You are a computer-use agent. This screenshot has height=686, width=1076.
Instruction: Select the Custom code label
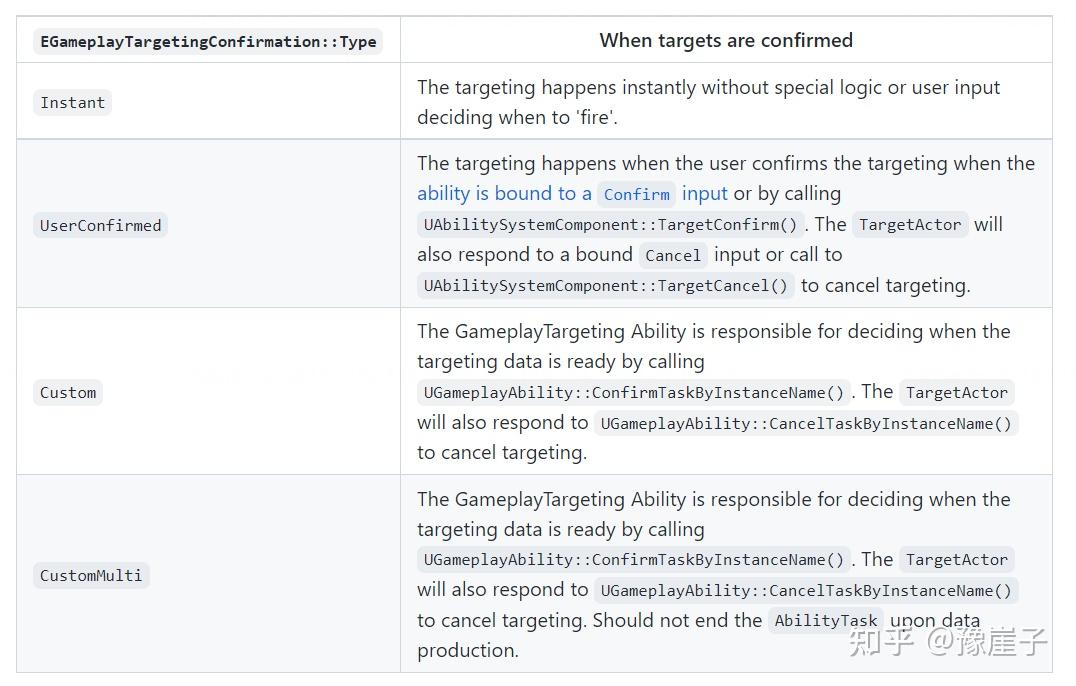pos(68,393)
